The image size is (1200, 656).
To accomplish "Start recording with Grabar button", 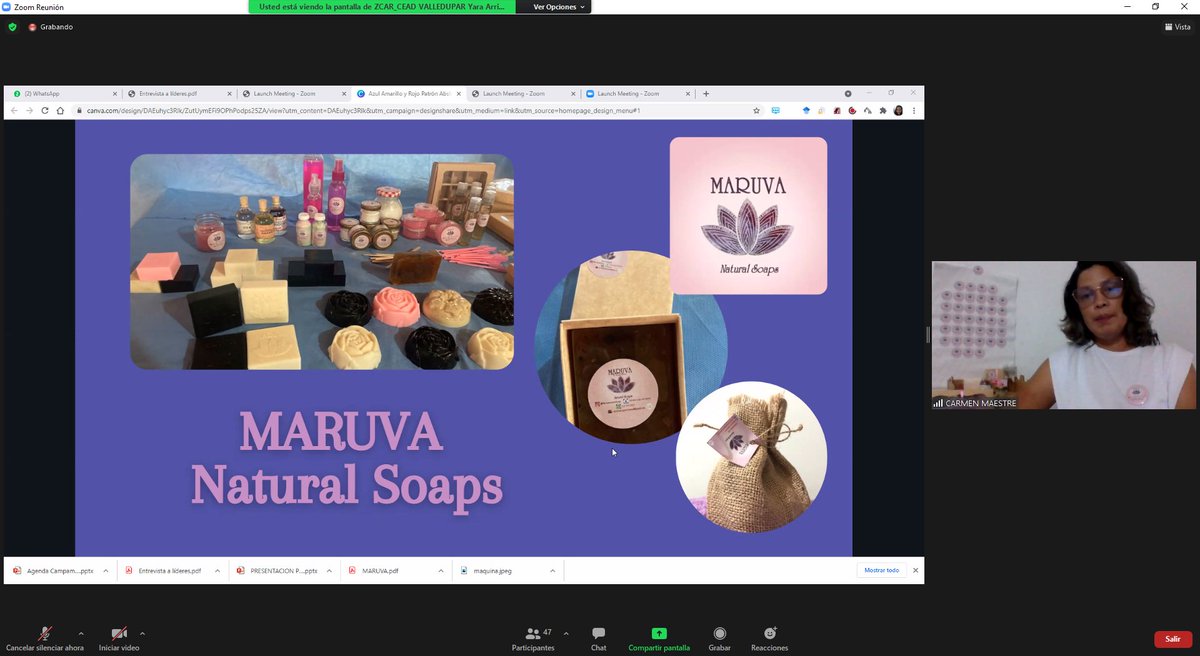I will click(719, 640).
